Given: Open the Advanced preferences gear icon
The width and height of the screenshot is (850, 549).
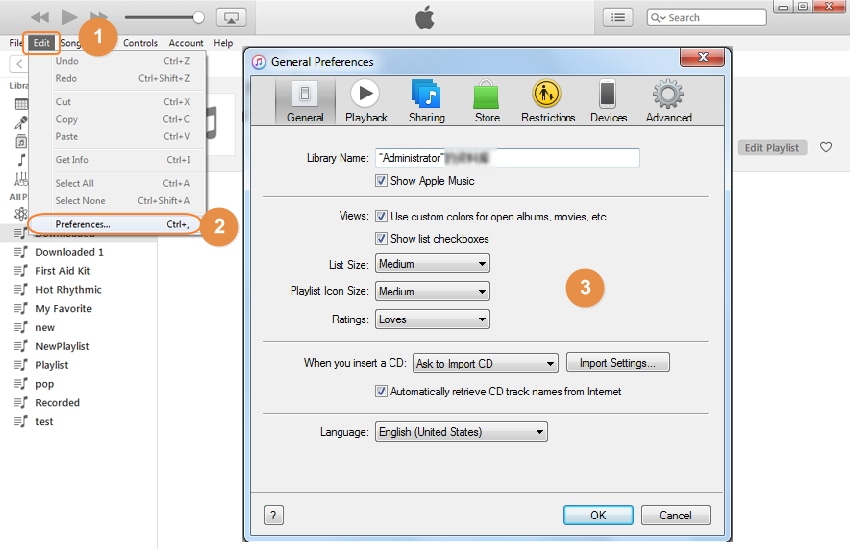Looking at the screenshot, I should pyautogui.click(x=668, y=94).
